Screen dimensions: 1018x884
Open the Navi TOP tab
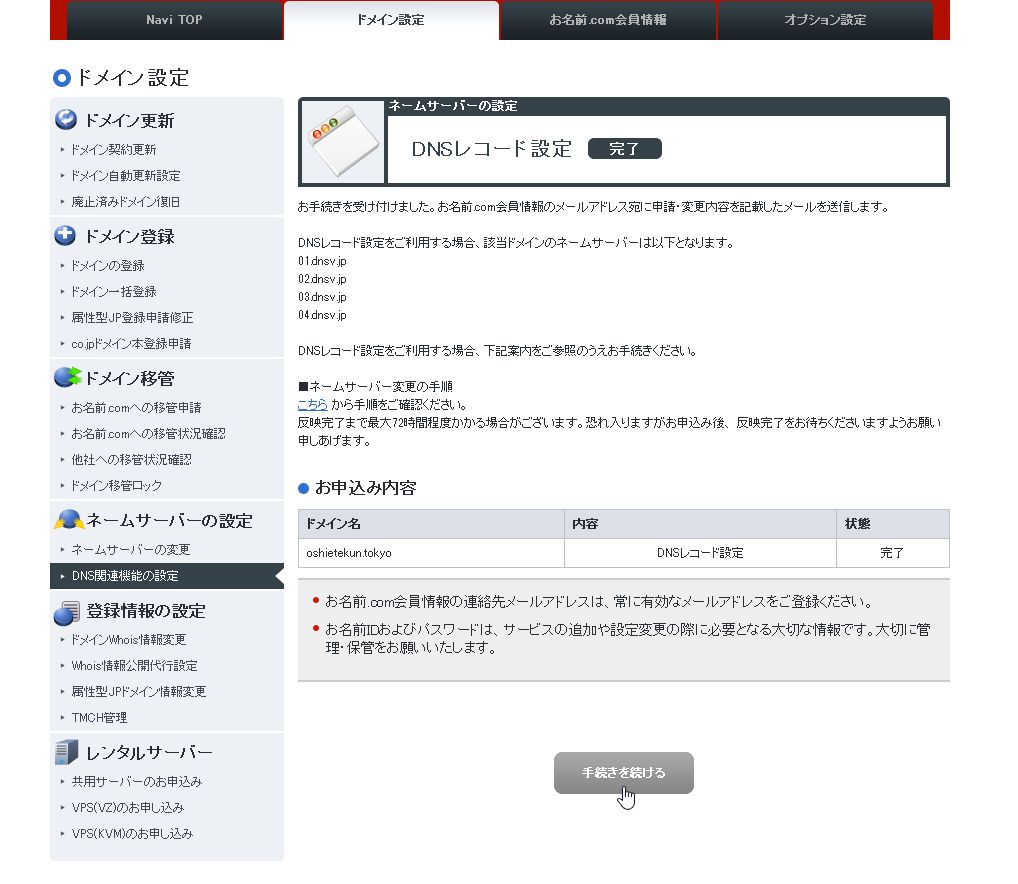(x=174, y=19)
